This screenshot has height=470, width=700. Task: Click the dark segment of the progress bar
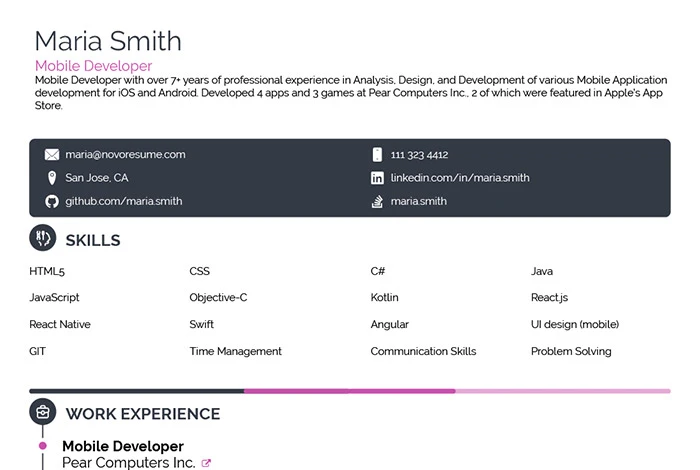(x=137, y=390)
